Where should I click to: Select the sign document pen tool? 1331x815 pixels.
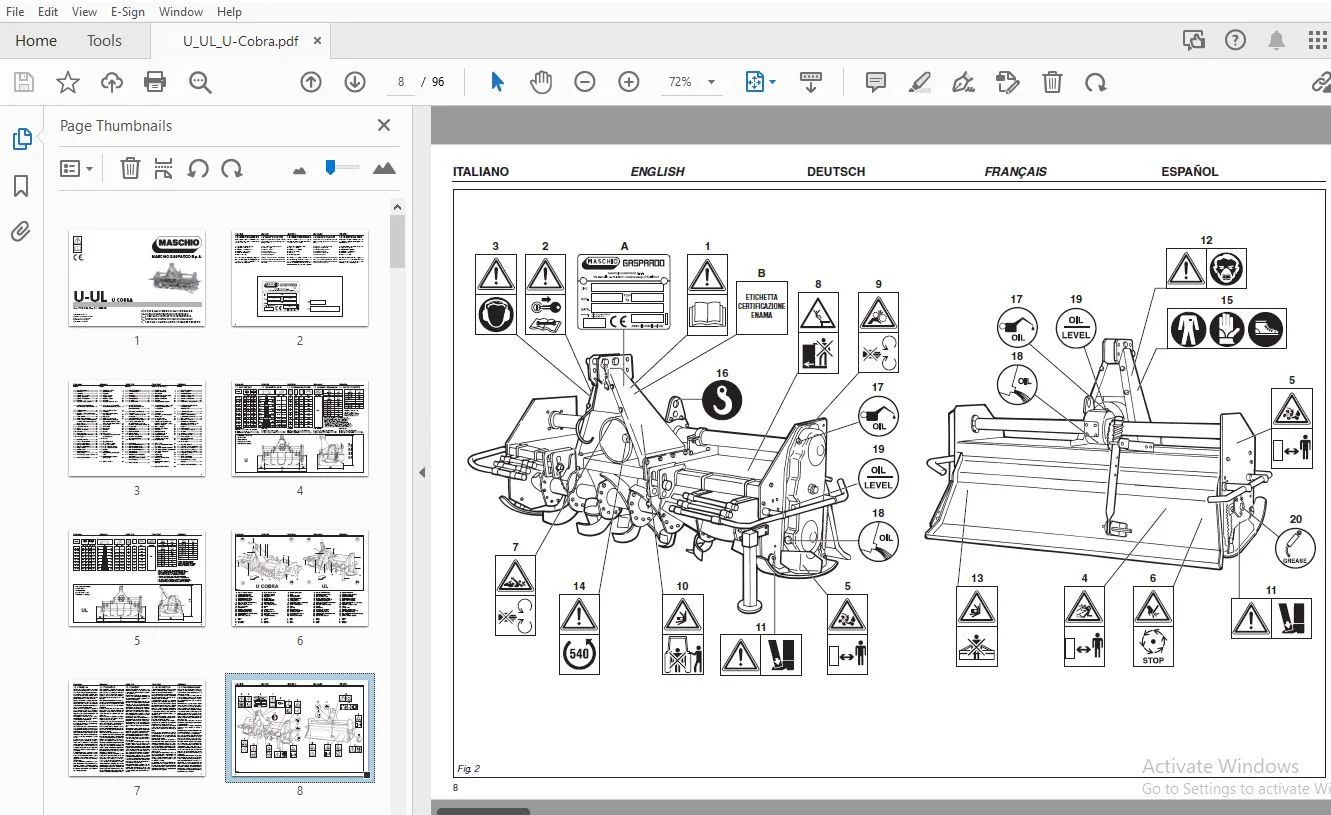tap(964, 82)
